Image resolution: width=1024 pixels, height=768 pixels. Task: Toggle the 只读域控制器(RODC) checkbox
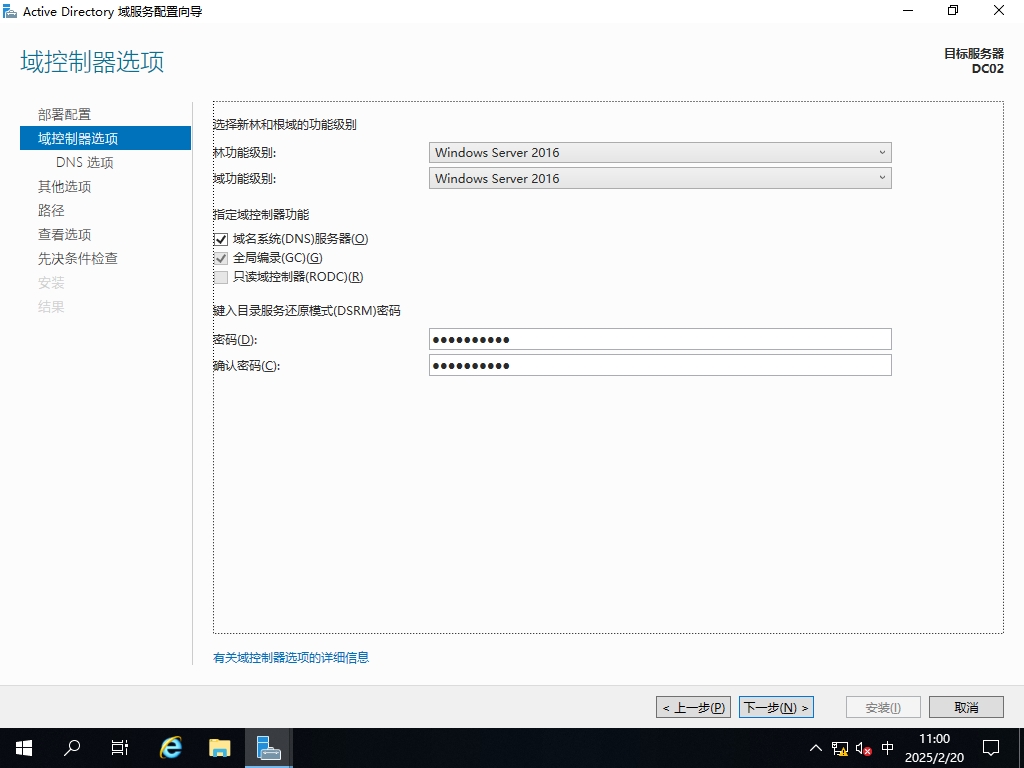pyautogui.click(x=221, y=277)
